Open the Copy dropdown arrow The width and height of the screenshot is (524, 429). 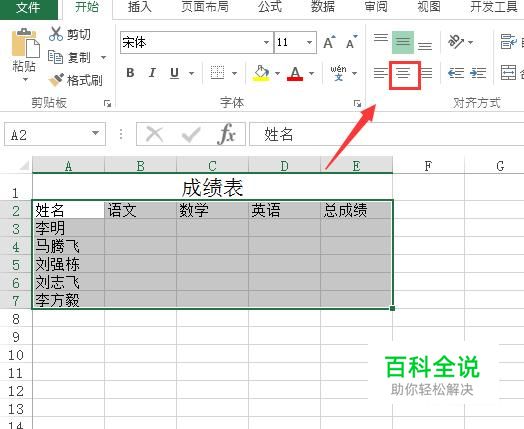[104, 57]
